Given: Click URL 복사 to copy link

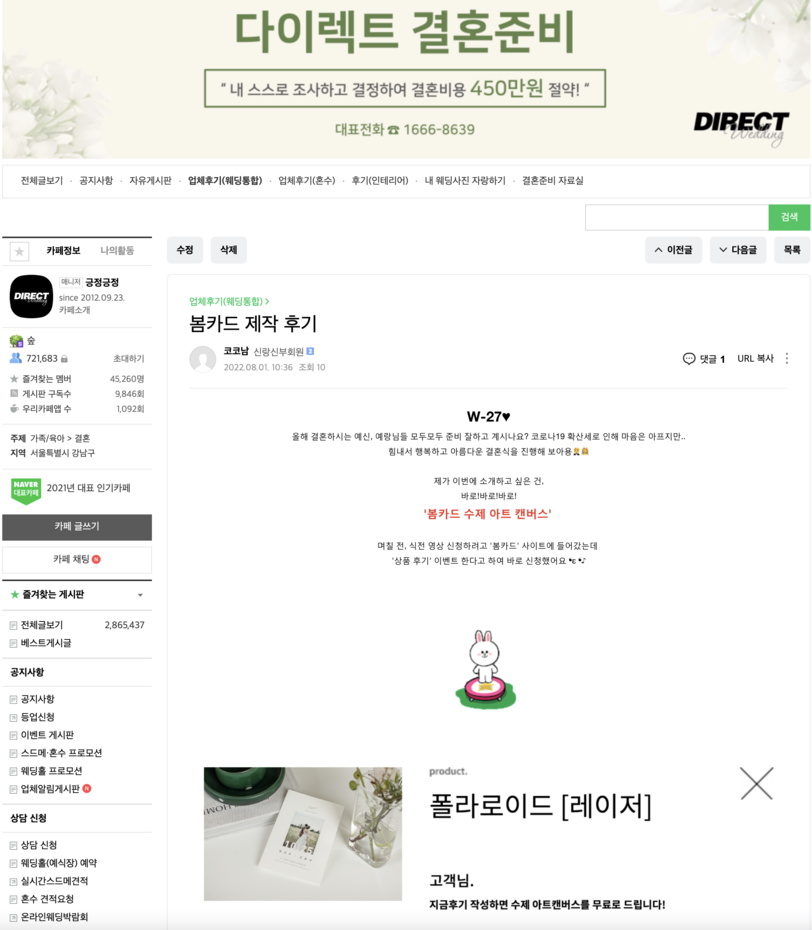Looking at the screenshot, I should click(x=755, y=358).
